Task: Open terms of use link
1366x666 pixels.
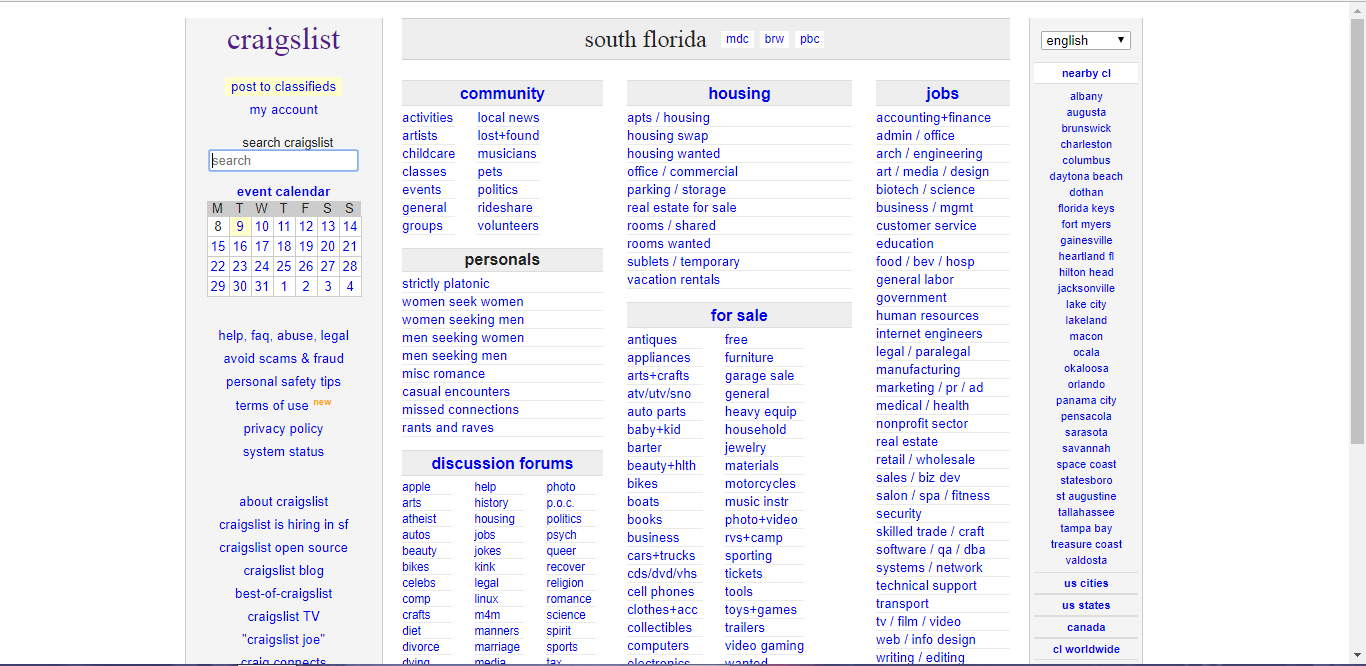Action: coord(272,405)
